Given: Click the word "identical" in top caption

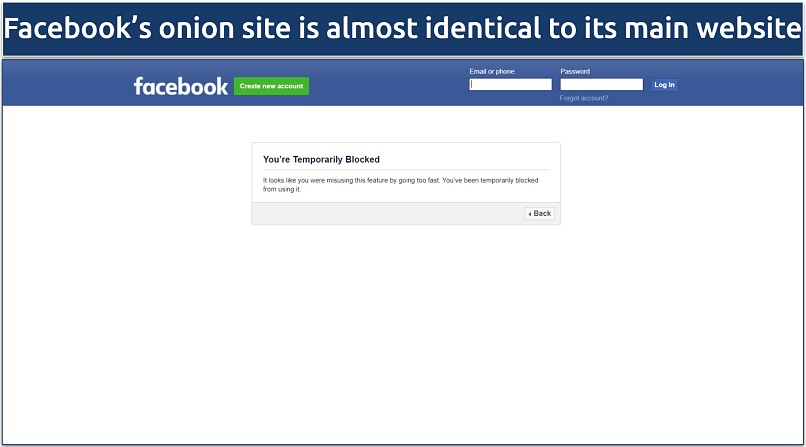Looking at the screenshot, I should [473, 29].
